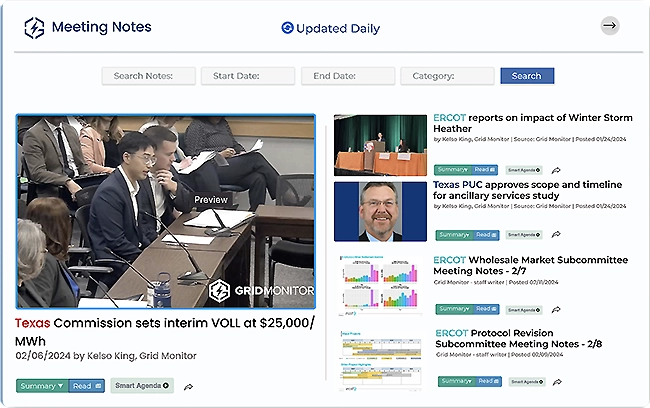
Task: Click the 02/06/2024 by Kelso King byline
Action: (106, 356)
